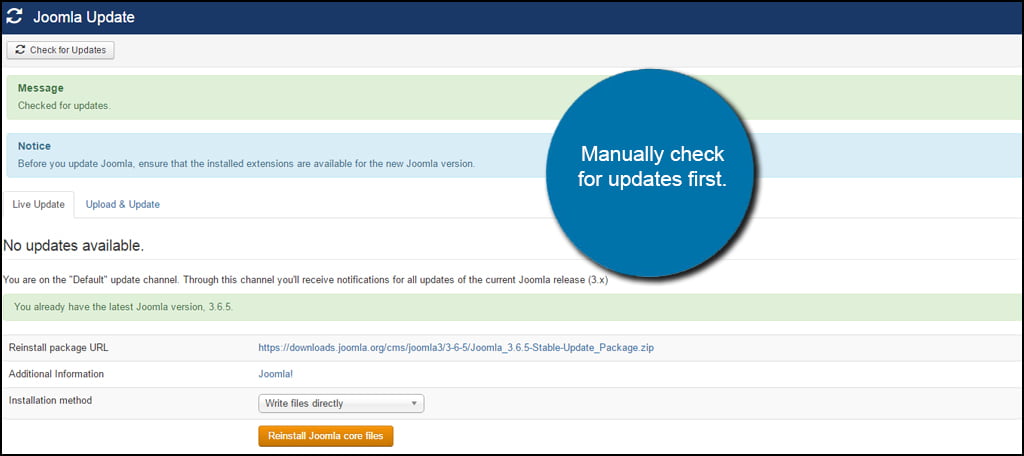The height and width of the screenshot is (456, 1024).
Task: Click the Notice heading in blue box
Action: [34, 146]
